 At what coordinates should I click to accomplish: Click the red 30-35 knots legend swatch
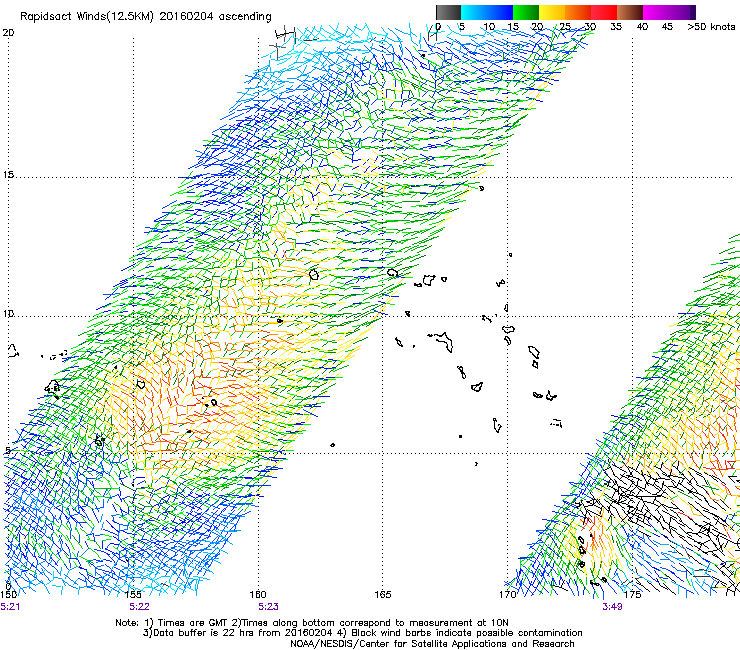click(x=604, y=12)
